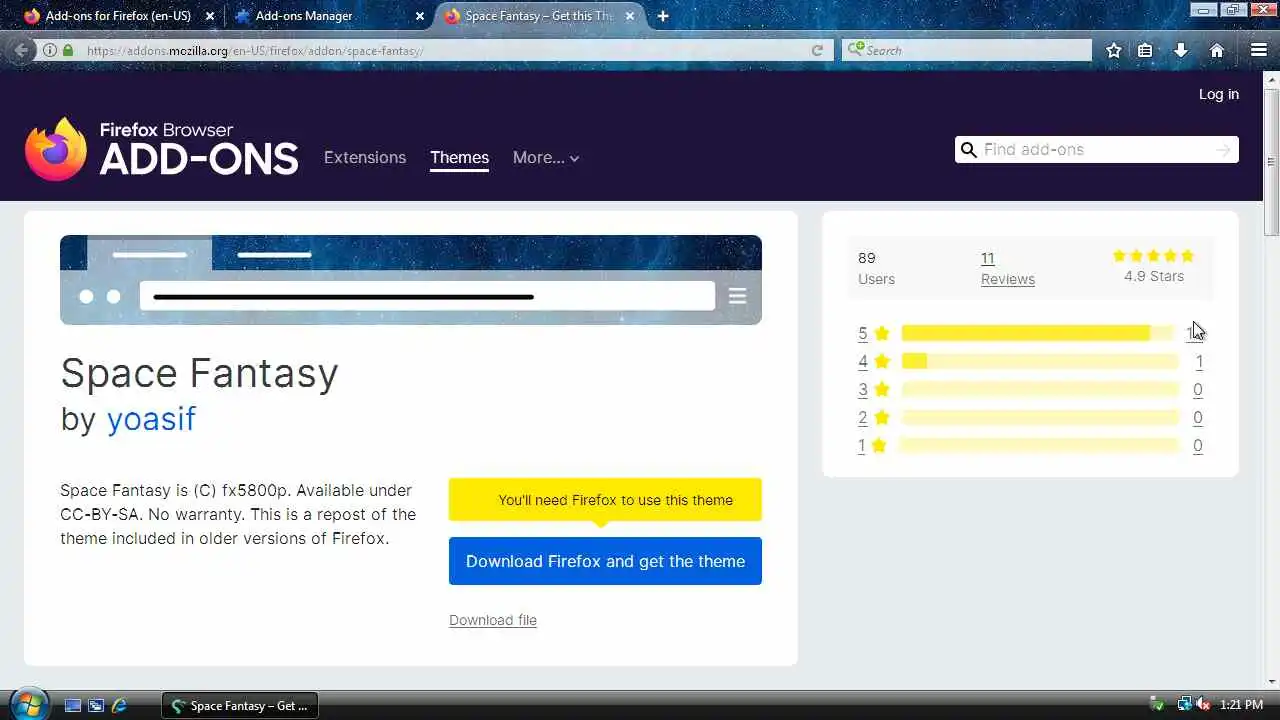The width and height of the screenshot is (1280, 720).
Task: Click the Download file link
Action: 493,620
